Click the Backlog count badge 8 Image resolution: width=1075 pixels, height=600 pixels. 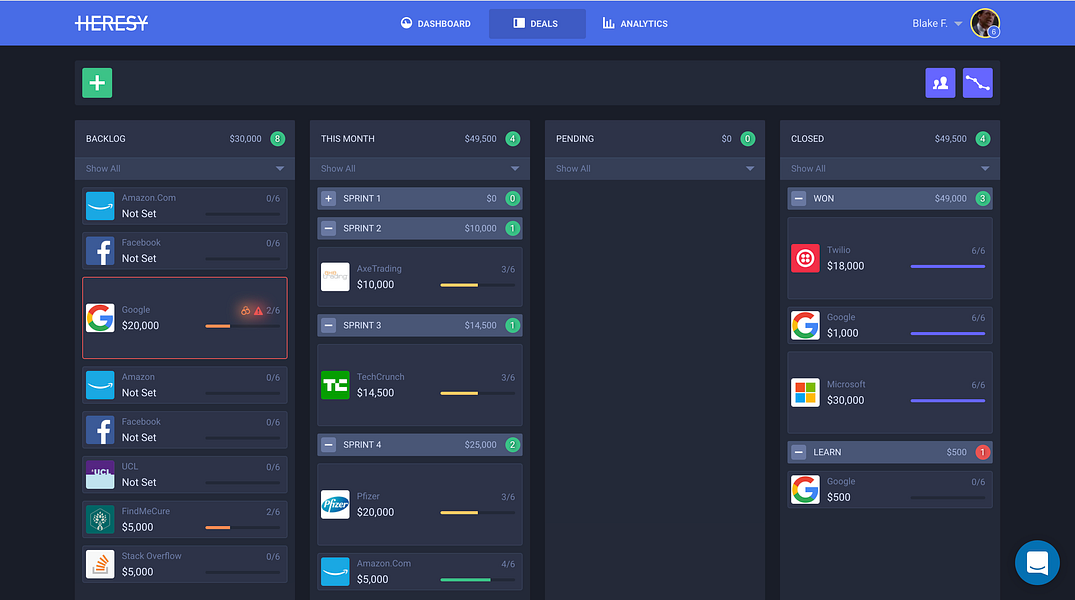tap(278, 139)
